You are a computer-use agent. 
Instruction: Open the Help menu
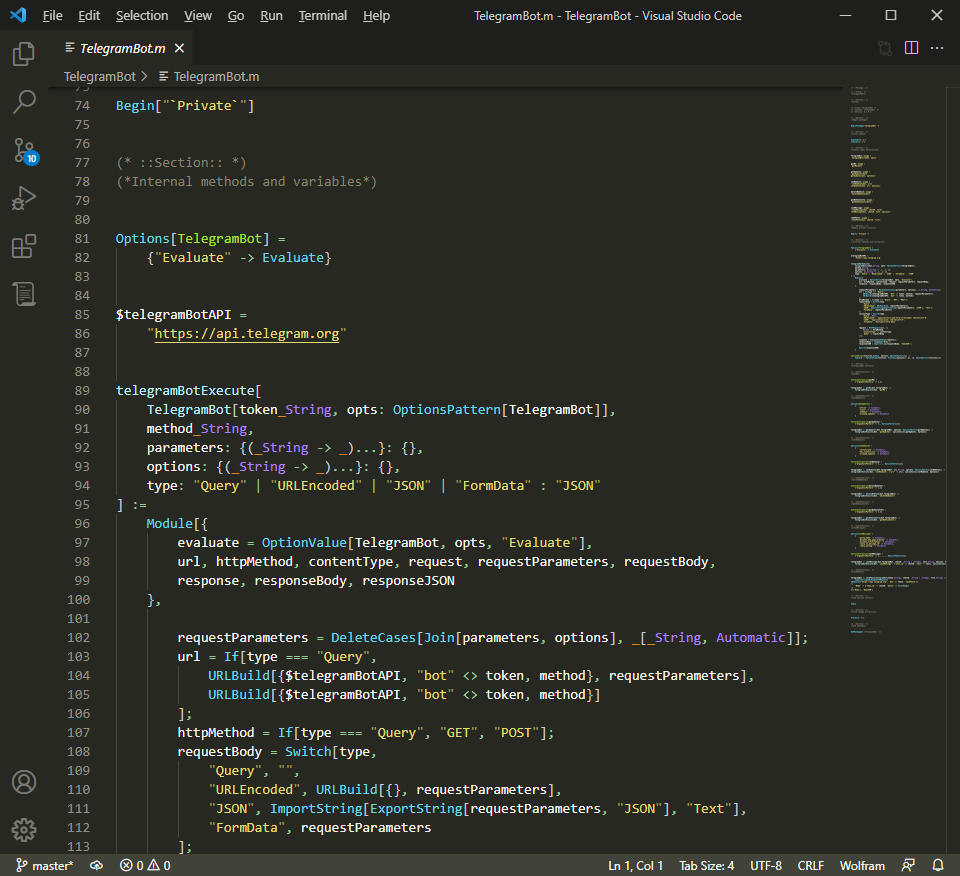point(376,16)
